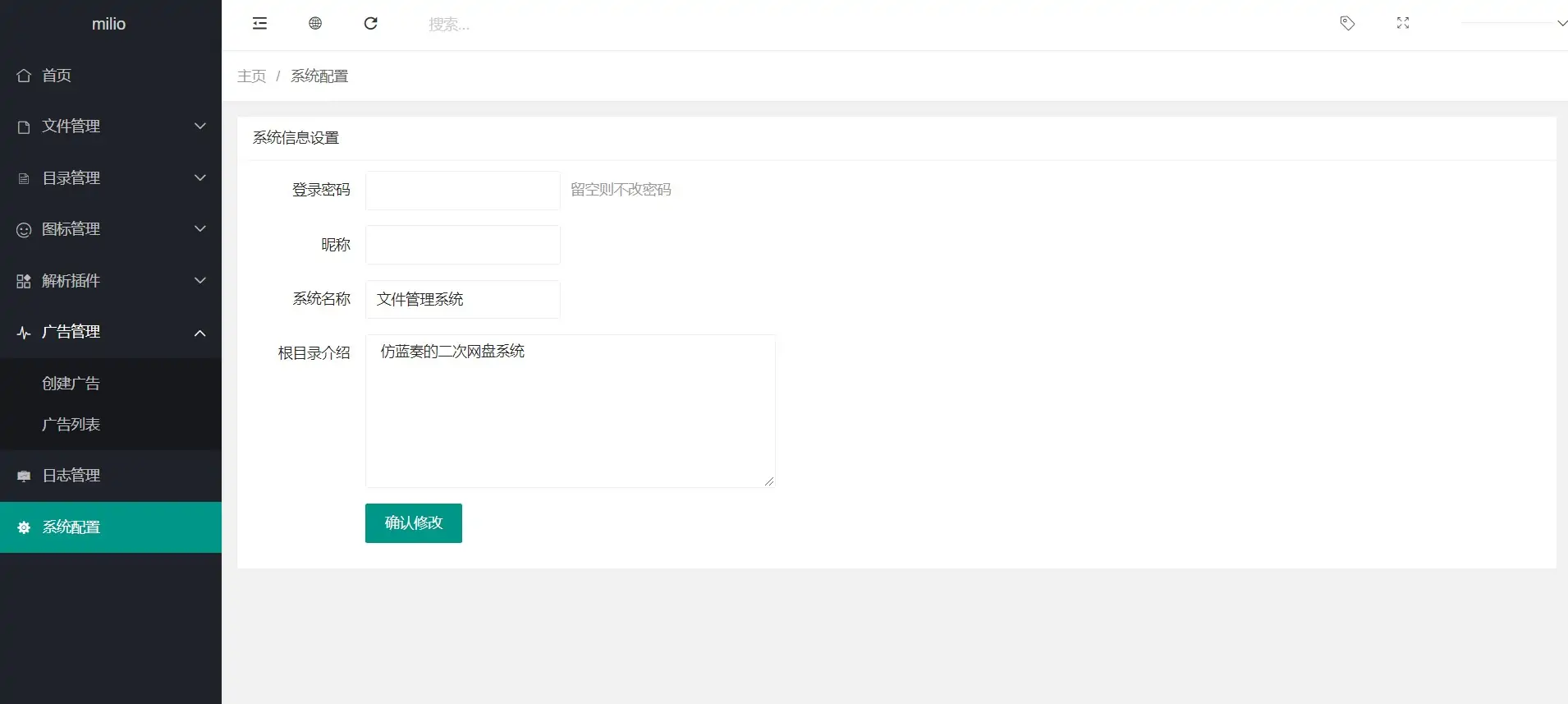The height and width of the screenshot is (704, 1568).
Task: Click the 根目录介绍 textarea
Action: pos(571,411)
